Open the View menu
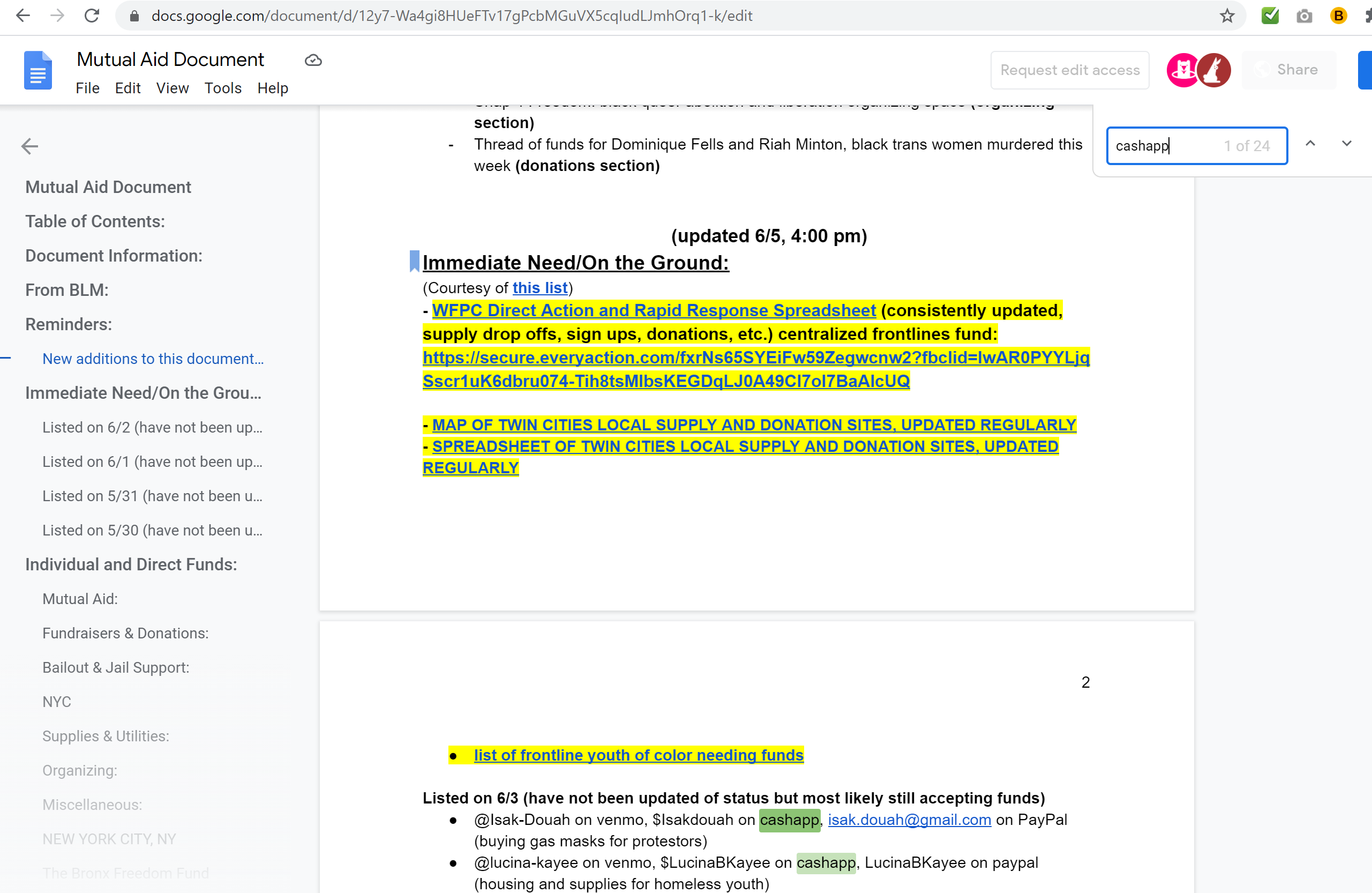1372x893 pixels. point(173,88)
